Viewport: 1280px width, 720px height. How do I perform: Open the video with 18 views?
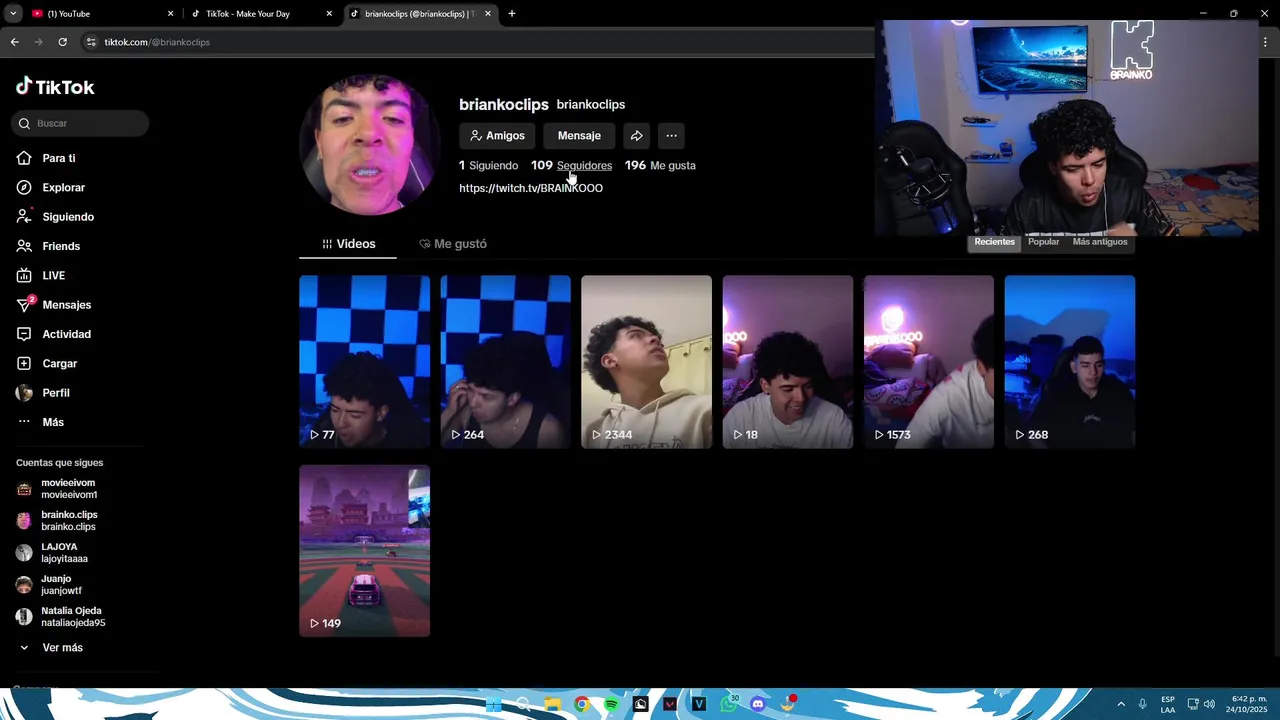pos(788,362)
